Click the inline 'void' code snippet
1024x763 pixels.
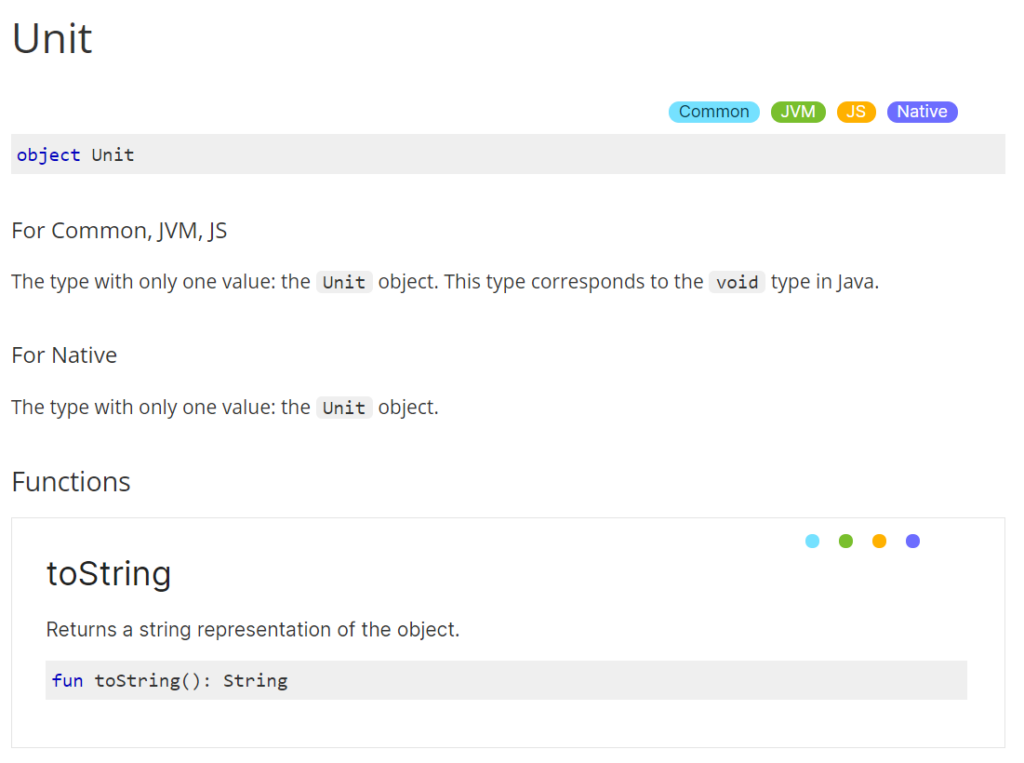737,282
